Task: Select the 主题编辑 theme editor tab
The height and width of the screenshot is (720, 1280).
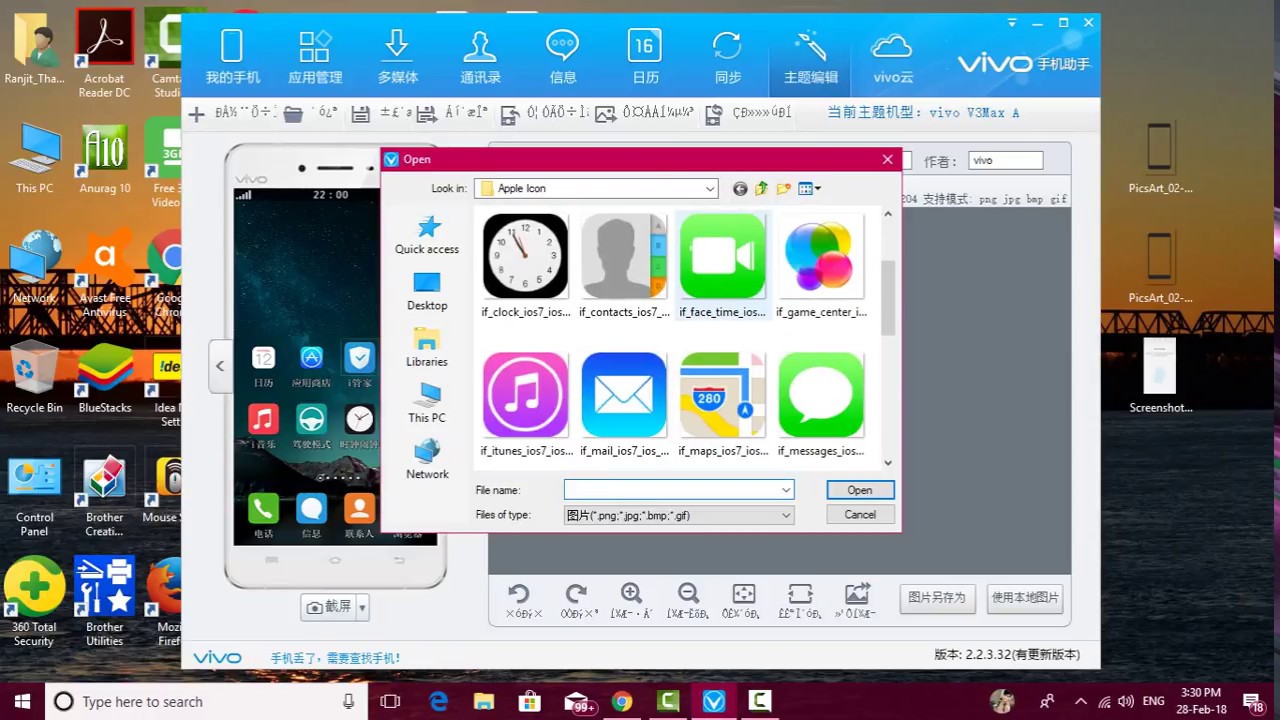Action: tap(810, 56)
